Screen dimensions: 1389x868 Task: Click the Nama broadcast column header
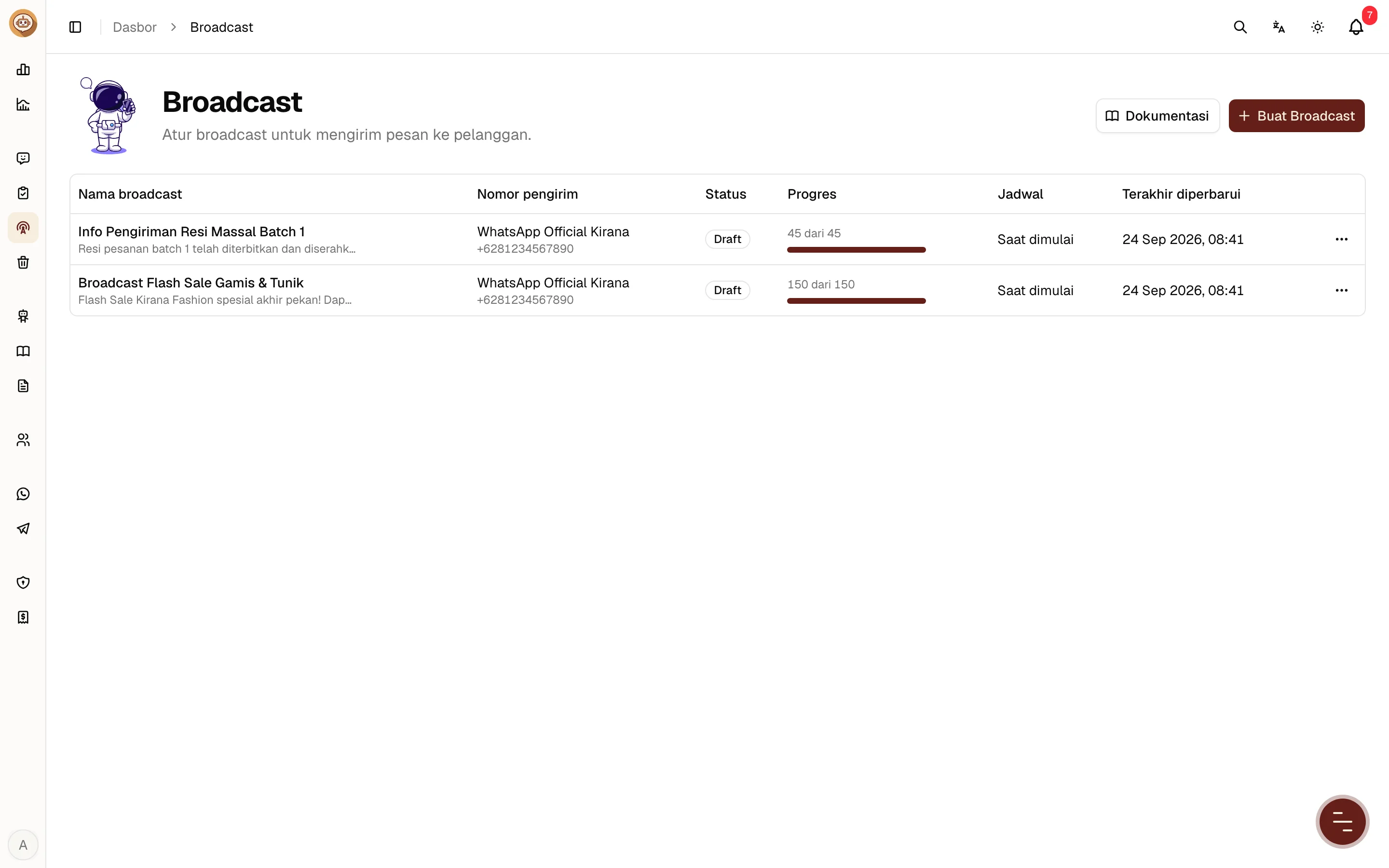click(x=130, y=194)
